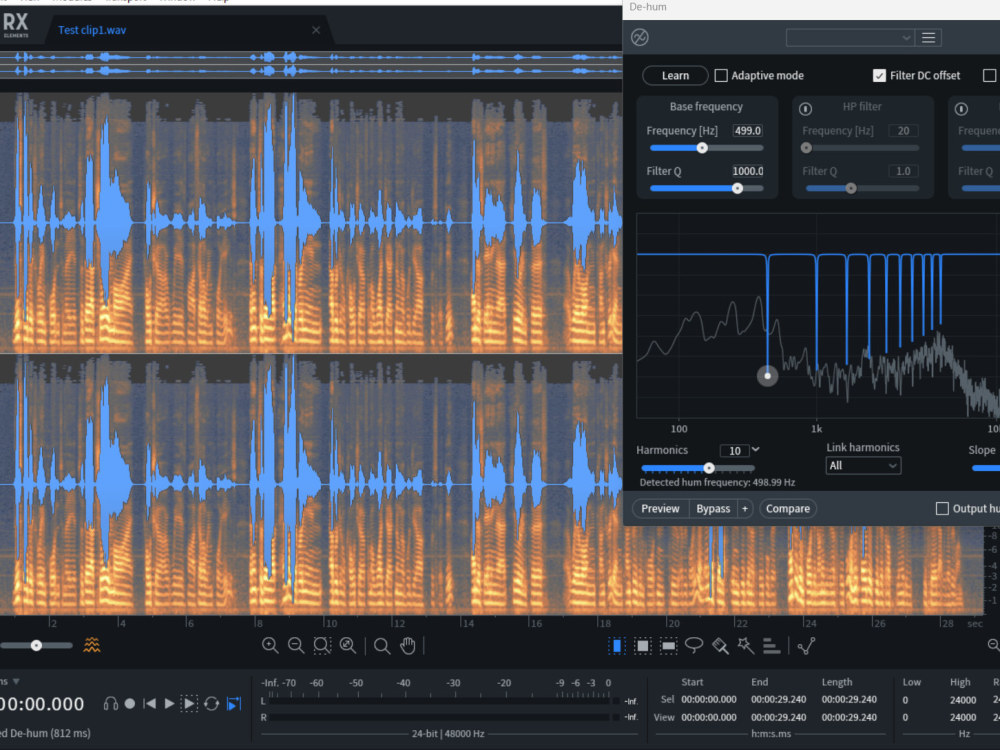Select the Zoom magnifier tool
1000x750 pixels.
[382, 646]
